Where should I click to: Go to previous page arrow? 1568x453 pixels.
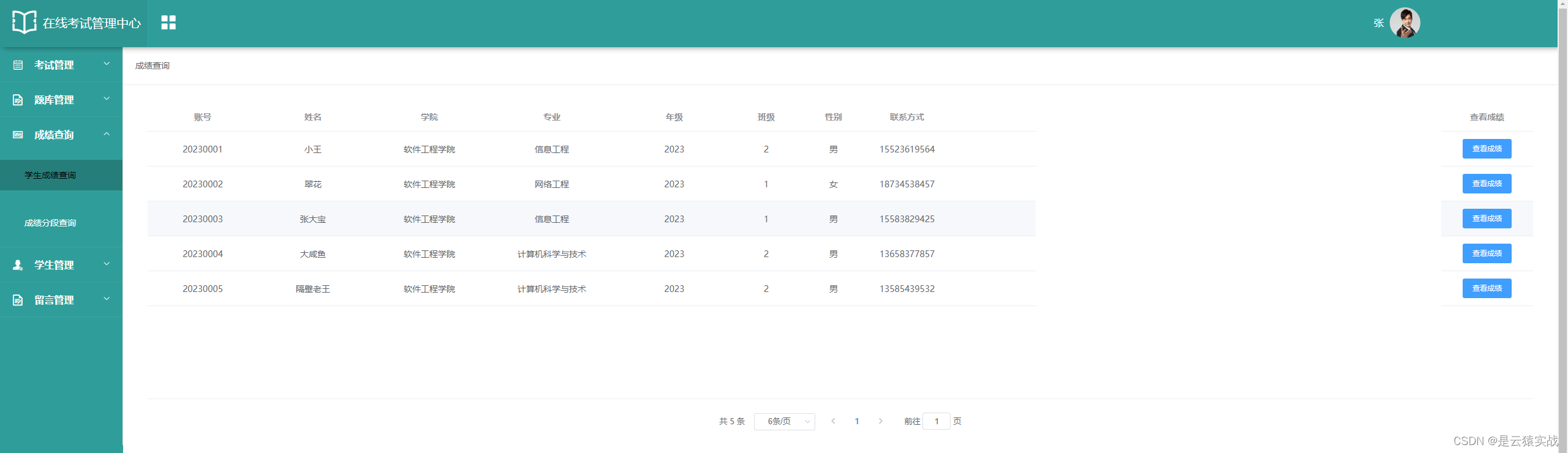pyautogui.click(x=833, y=421)
